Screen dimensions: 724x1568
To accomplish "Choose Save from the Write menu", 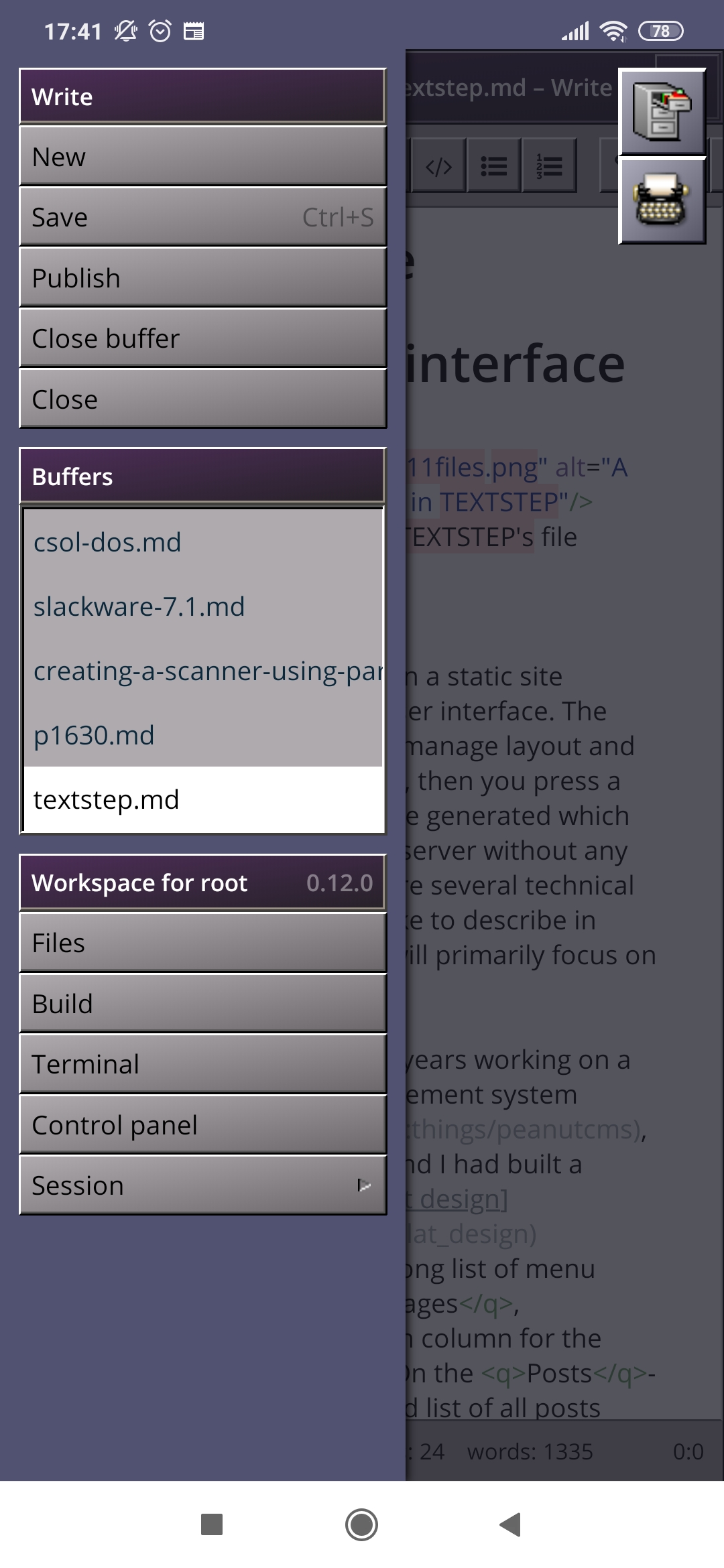I will tap(202, 217).
